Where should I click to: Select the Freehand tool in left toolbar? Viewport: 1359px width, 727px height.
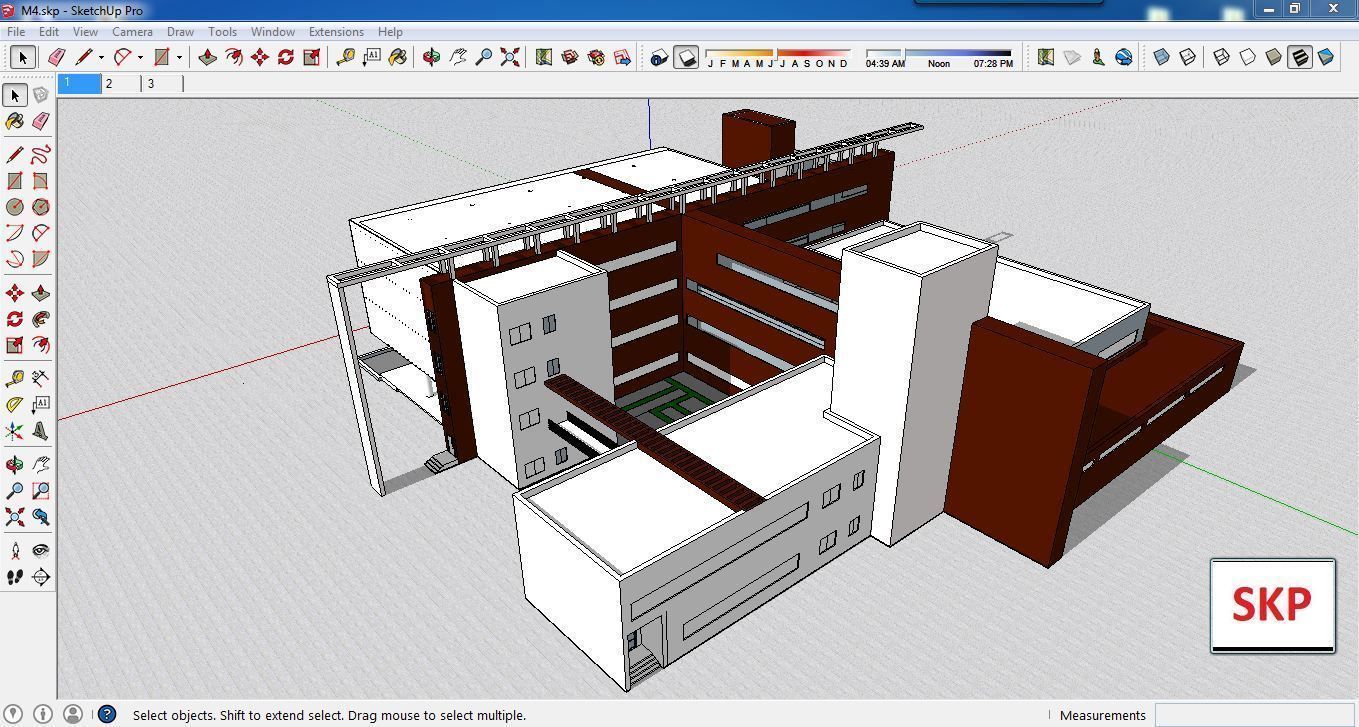[40, 155]
